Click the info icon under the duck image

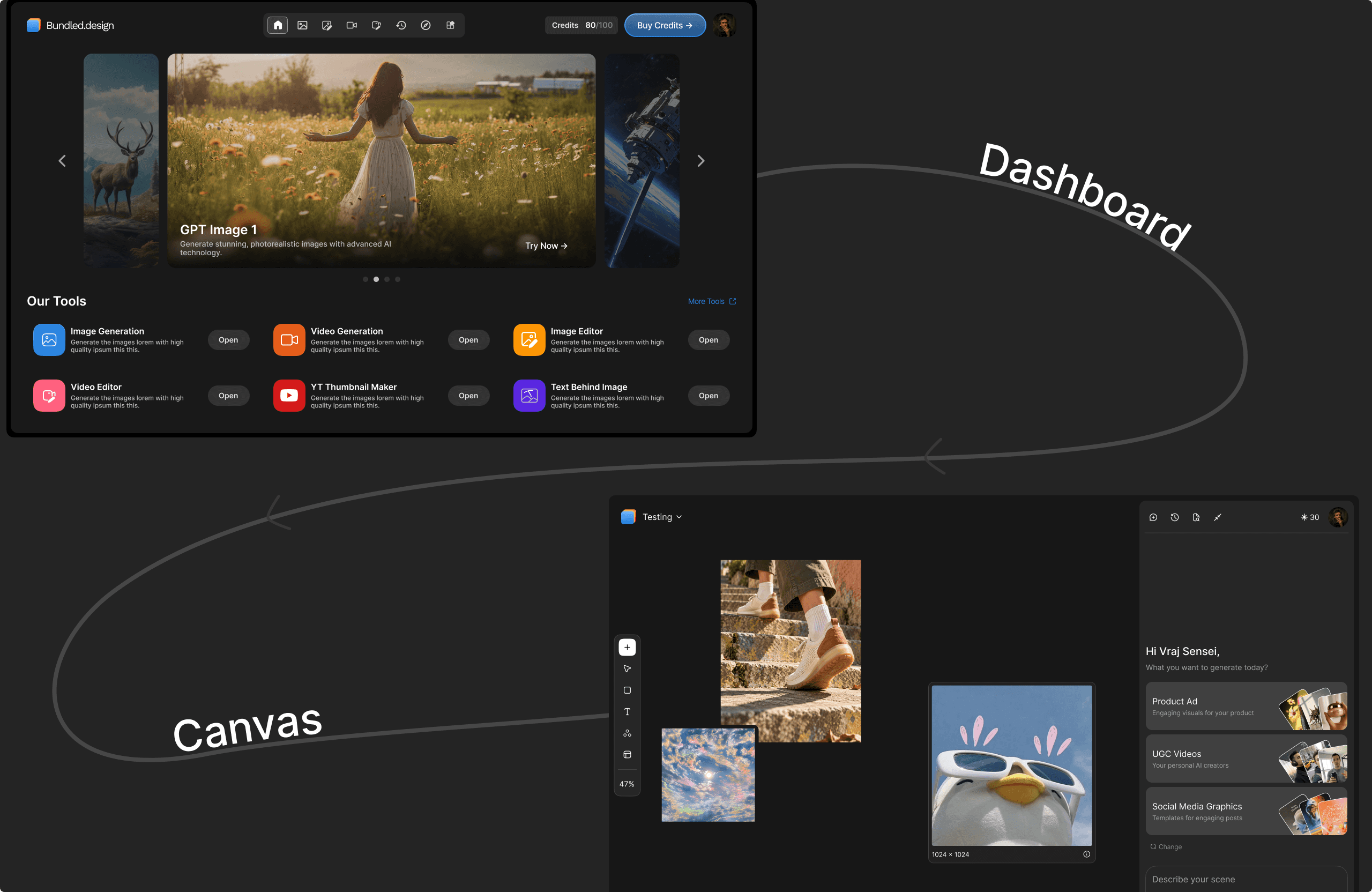click(1087, 854)
